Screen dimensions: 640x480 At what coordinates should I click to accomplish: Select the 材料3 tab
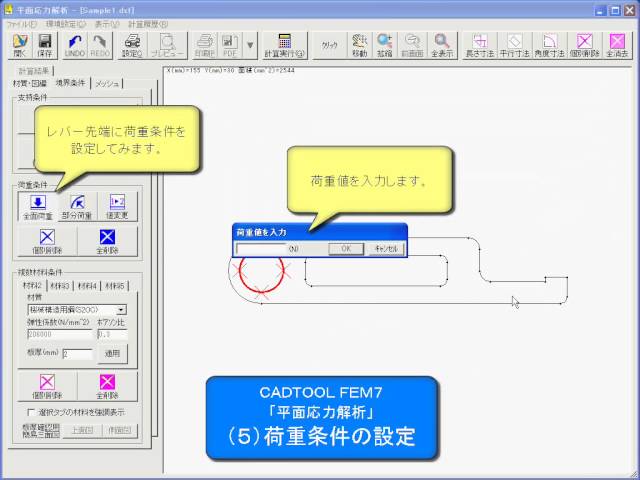tap(60, 286)
